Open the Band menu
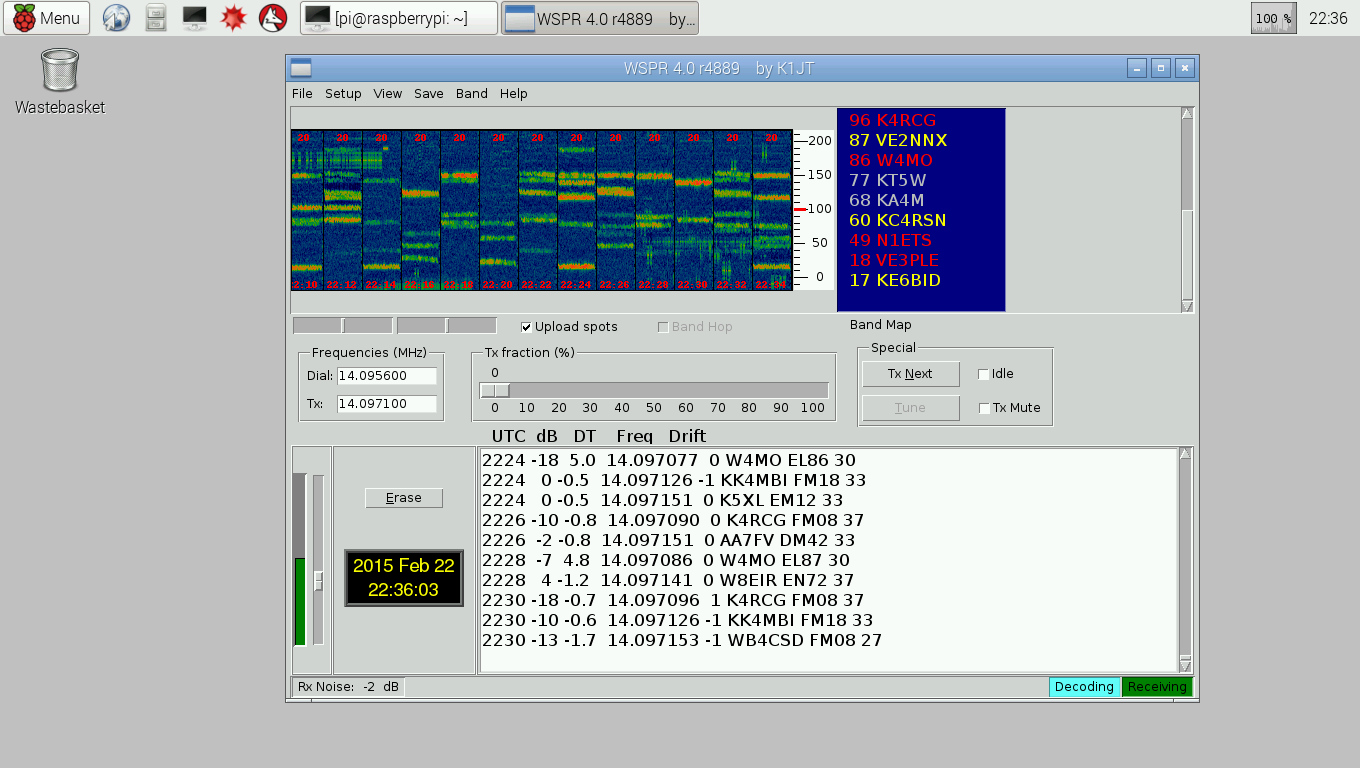1360x768 pixels. click(x=472, y=94)
